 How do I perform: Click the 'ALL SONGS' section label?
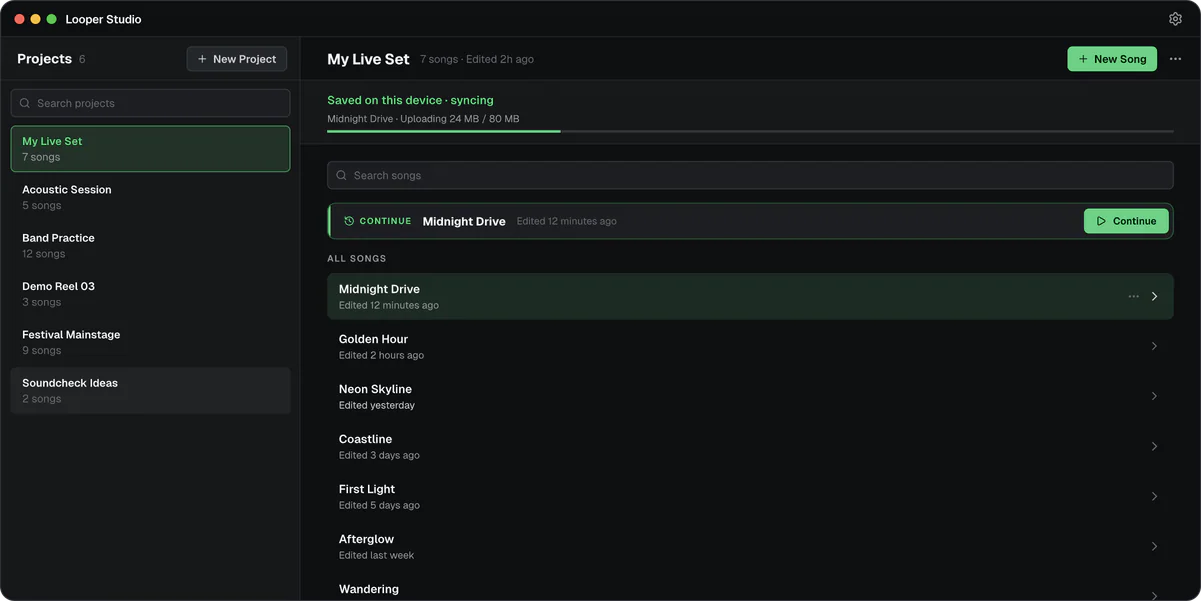[356, 258]
